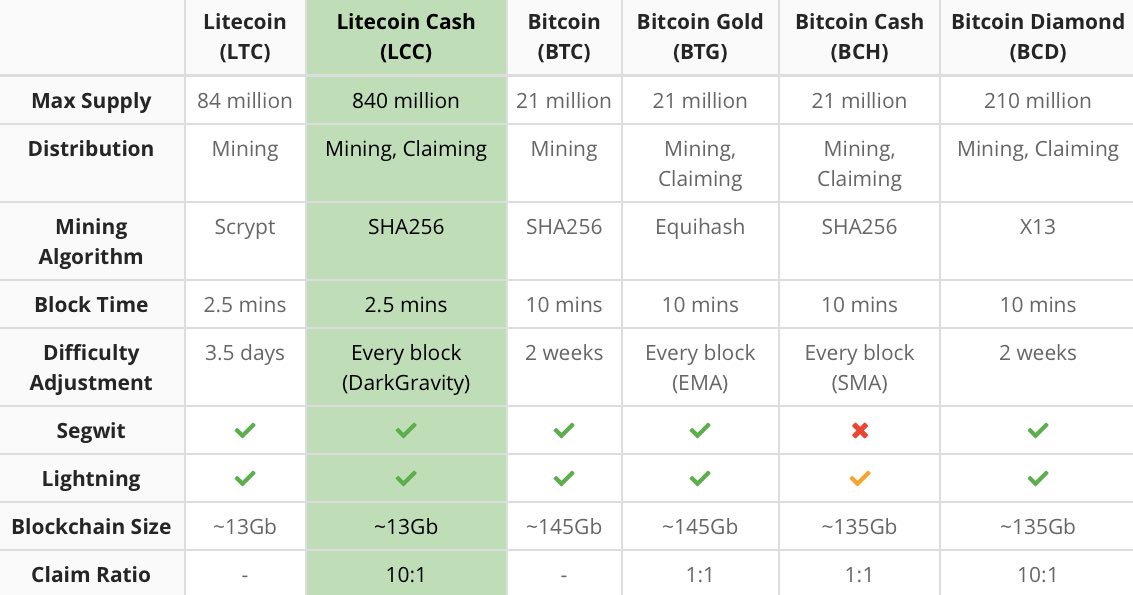Click the Litecoin Segwit green checkmark
This screenshot has height=595, width=1133.
pyautogui.click(x=245, y=431)
